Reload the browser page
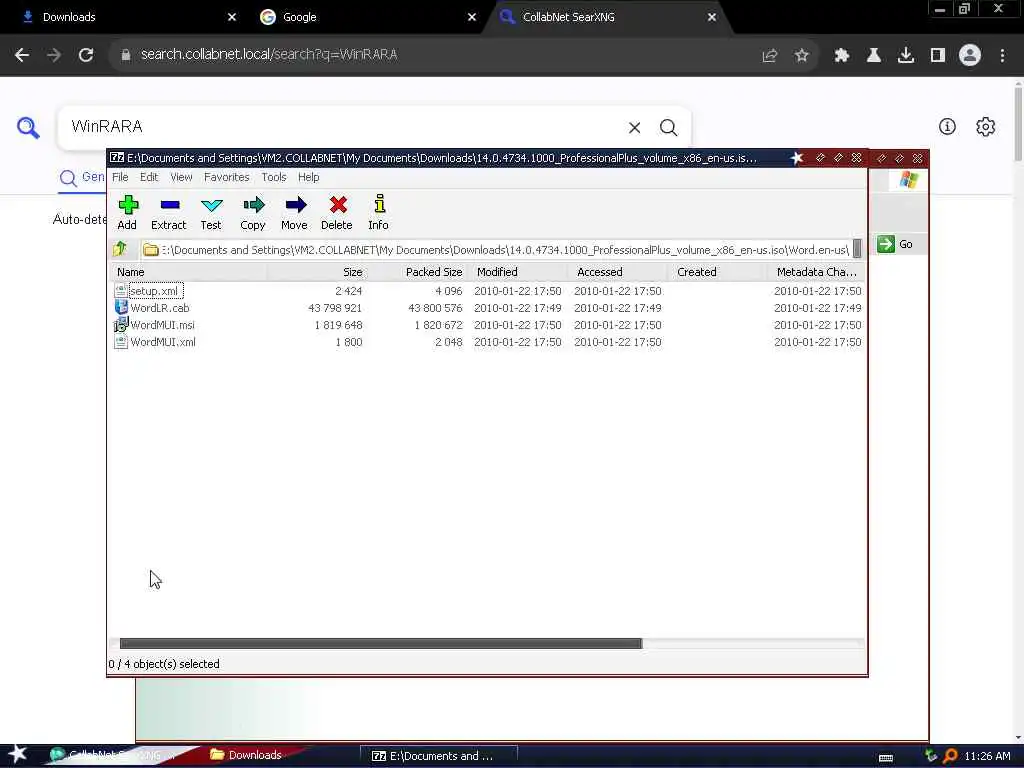Viewport: 1024px width, 768px height. (86, 55)
